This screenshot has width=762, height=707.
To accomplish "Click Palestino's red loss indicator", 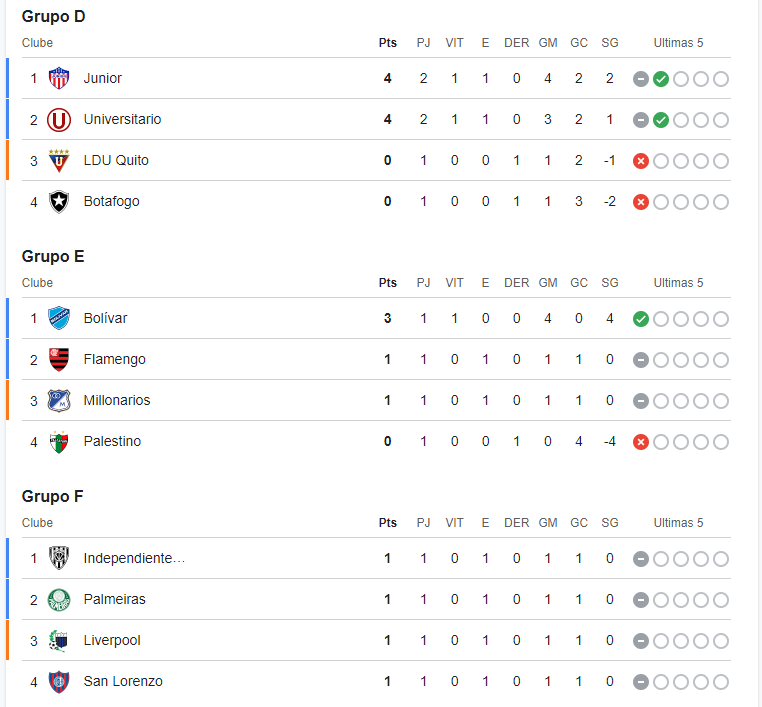I will click(641, 442).
